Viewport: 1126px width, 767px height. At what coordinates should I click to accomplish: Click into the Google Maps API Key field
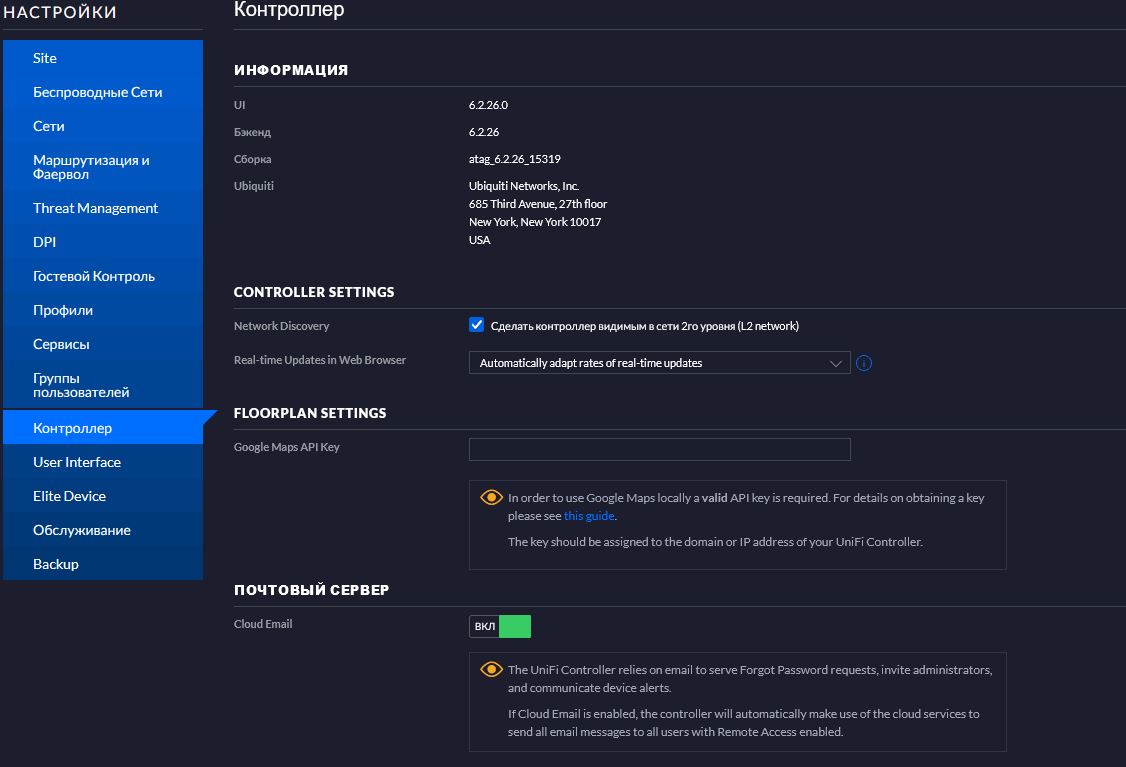tap(659, 450)
